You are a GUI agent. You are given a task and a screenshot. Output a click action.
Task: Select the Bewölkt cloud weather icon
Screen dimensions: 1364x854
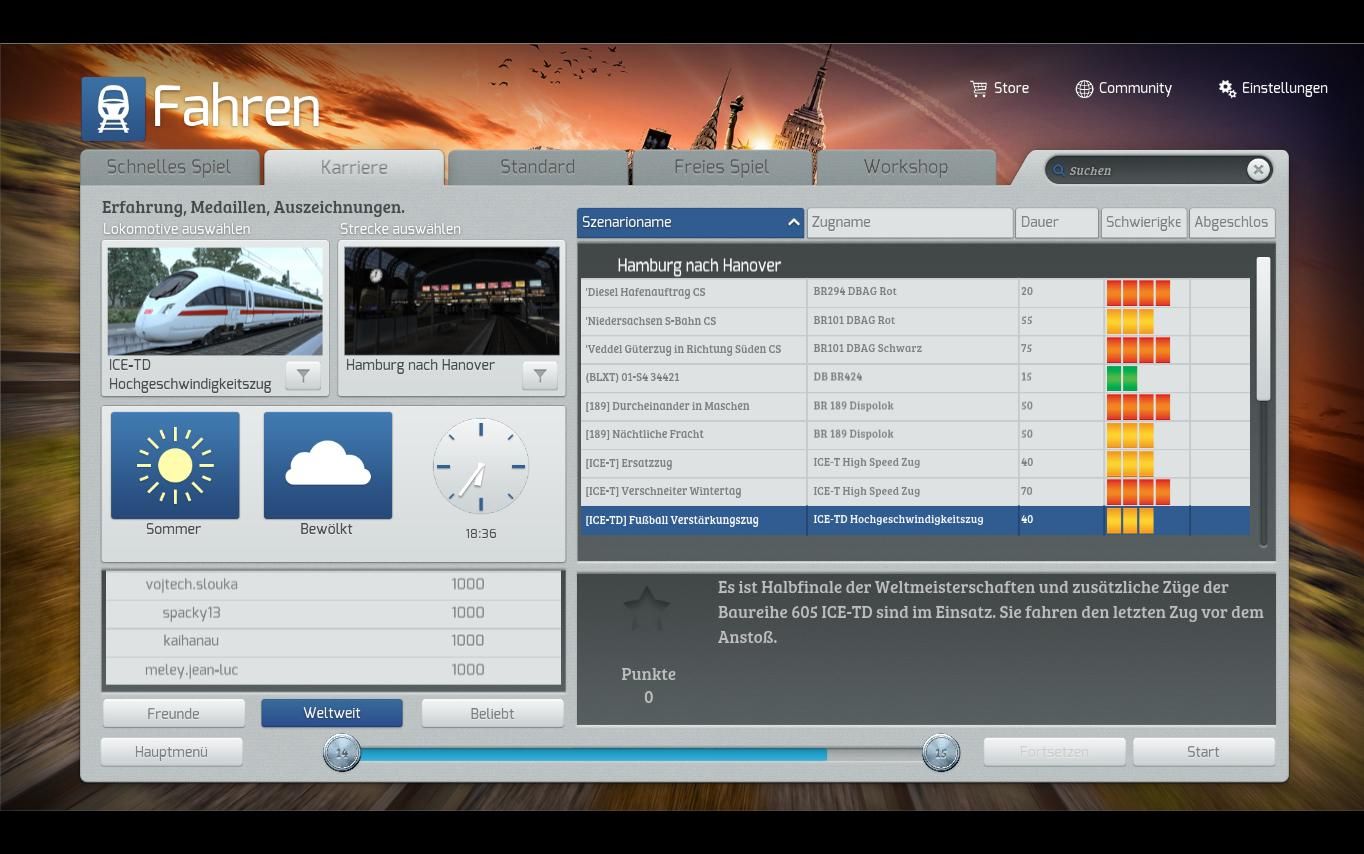328,466
